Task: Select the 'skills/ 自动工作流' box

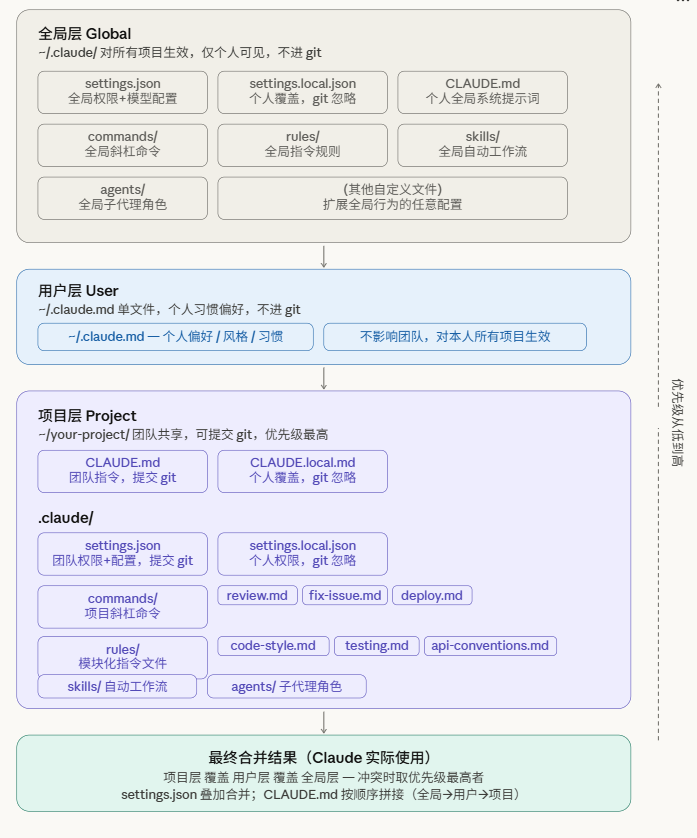Action: 117,686
